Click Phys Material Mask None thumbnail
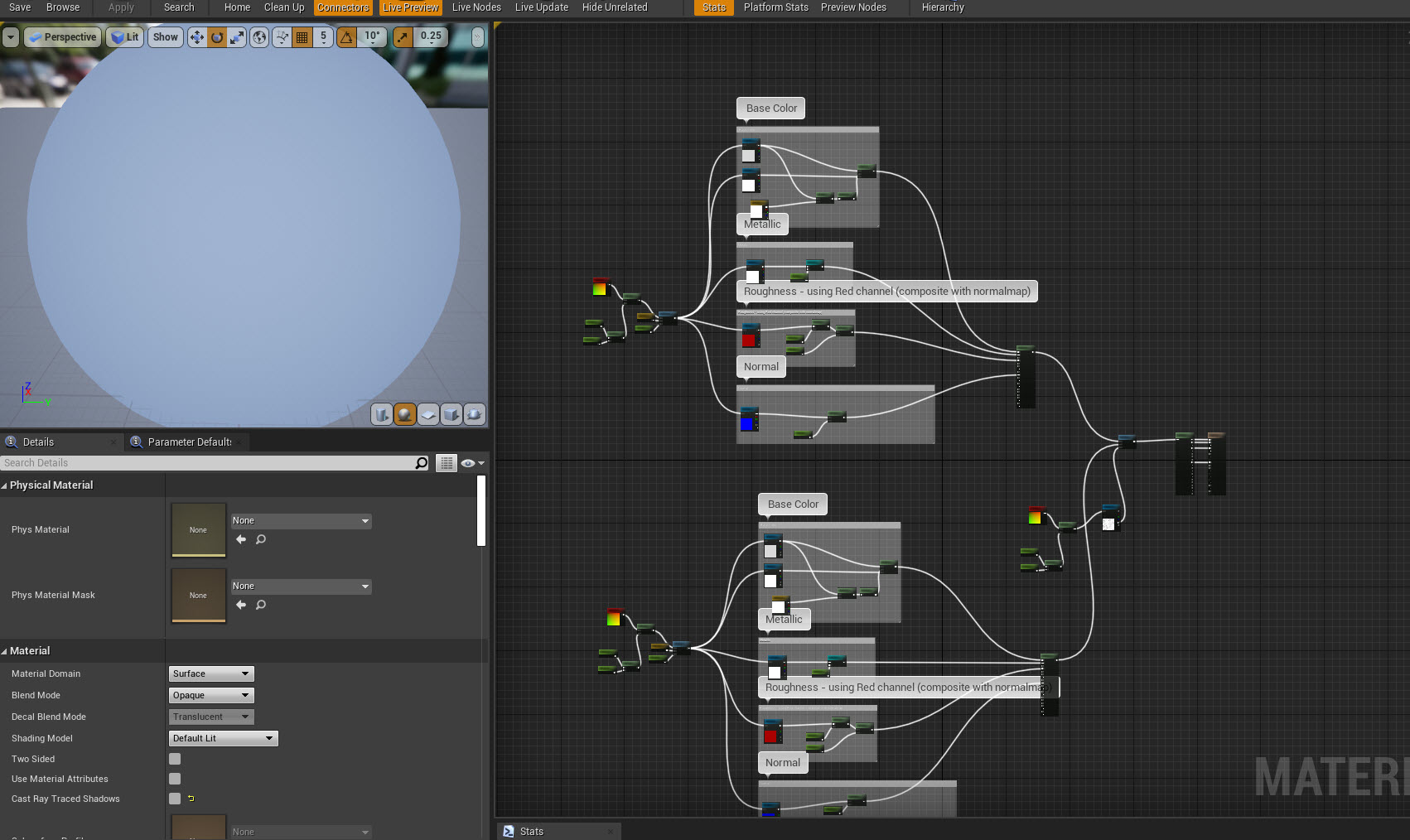The height and width of the screenshot is (840, 1410). (198, 596)
